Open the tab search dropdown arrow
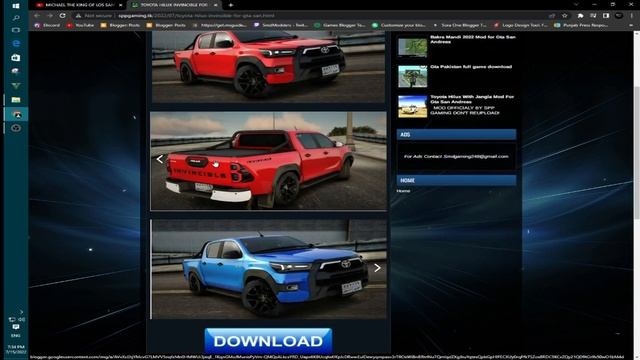640x360 pixels. pos(576,4)
